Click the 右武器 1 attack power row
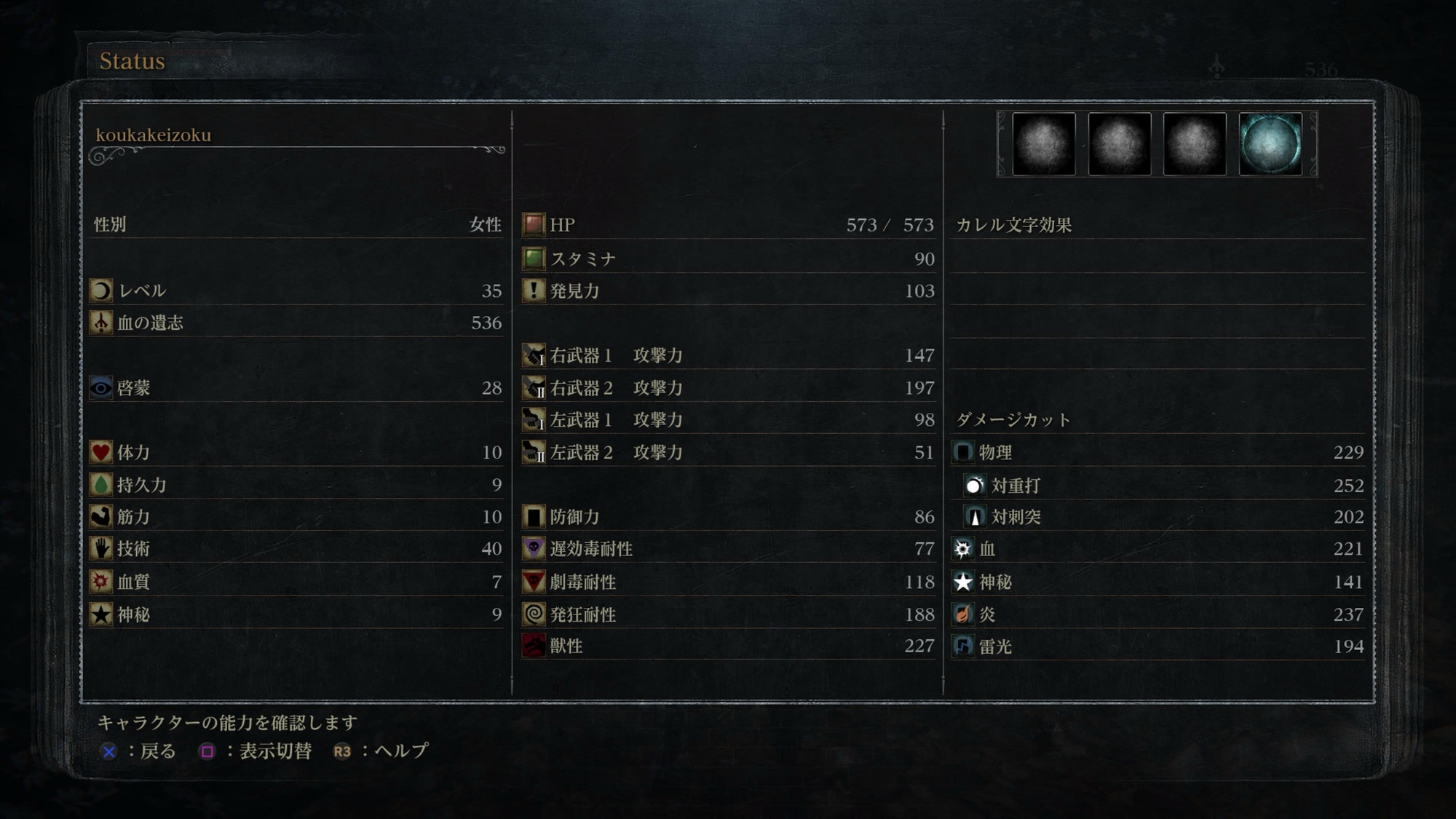 pos(728,355)
